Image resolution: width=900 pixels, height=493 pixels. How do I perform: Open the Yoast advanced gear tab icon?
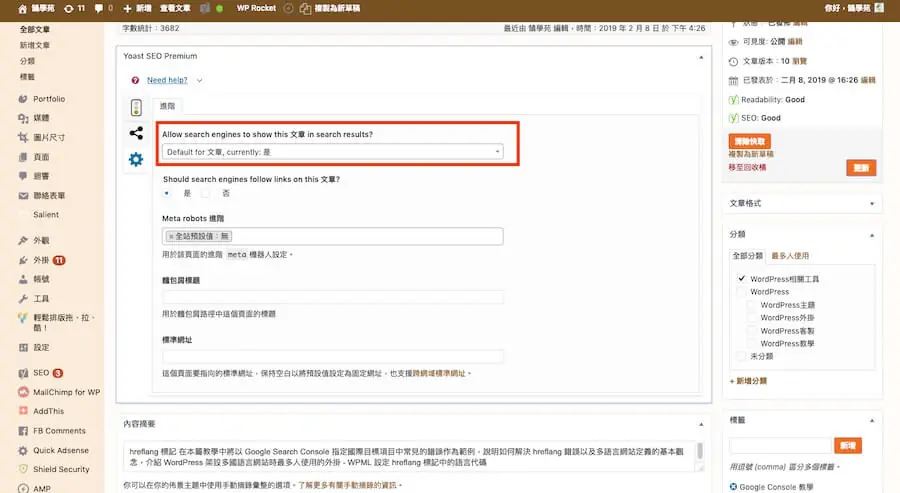(x=136, y=159)
